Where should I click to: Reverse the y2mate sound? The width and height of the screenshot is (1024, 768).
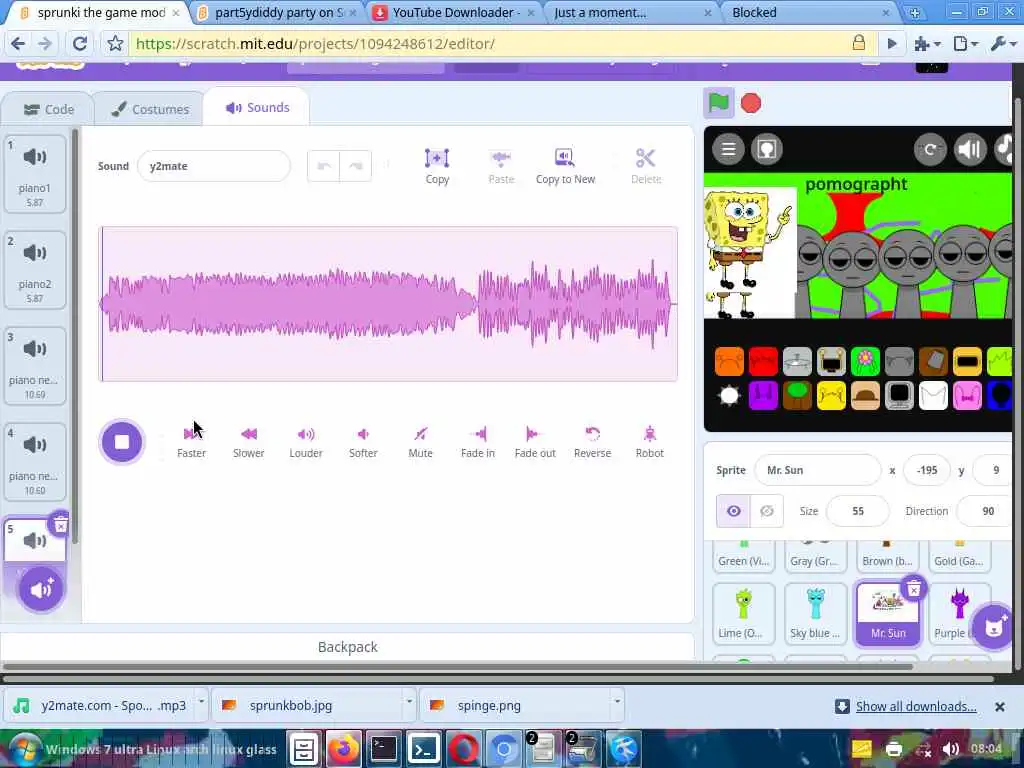coord(592,442)
